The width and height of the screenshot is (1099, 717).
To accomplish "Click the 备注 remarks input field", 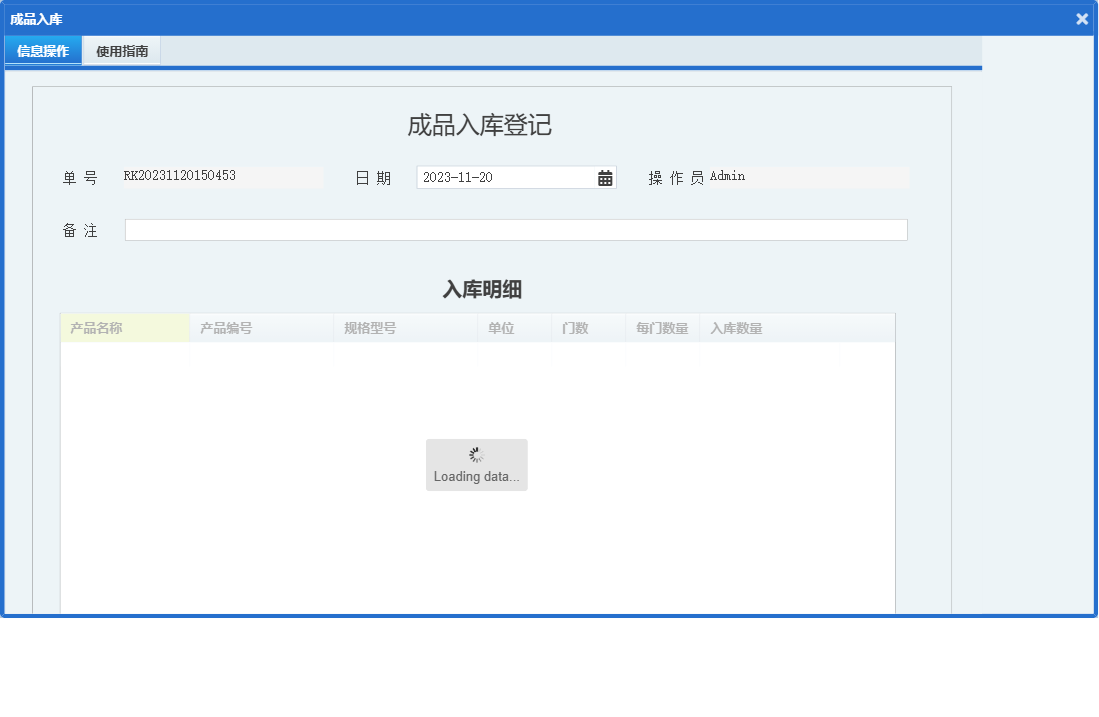I will point(515,229).
